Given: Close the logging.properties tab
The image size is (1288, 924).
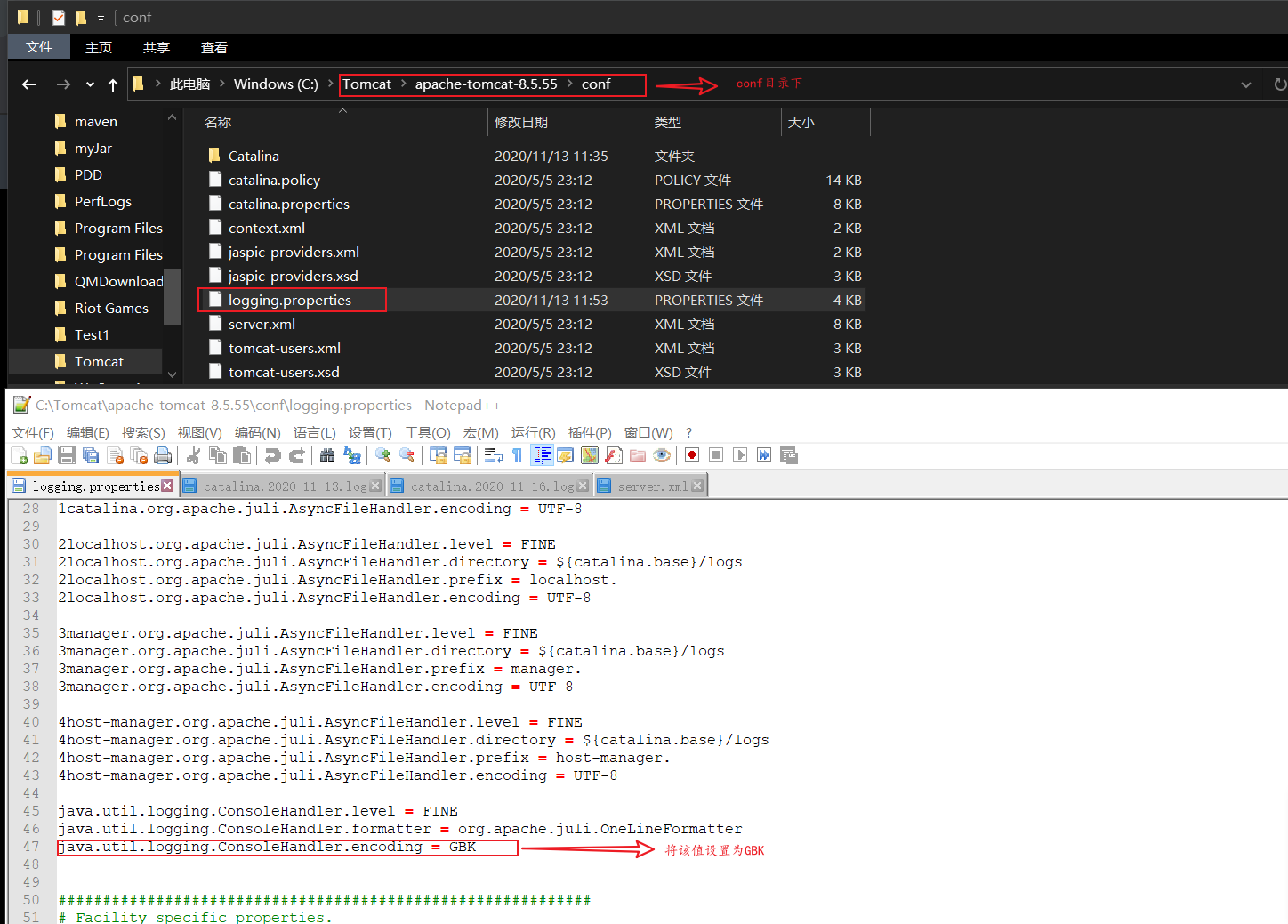Looking at the screenshot, I should 167,486.
